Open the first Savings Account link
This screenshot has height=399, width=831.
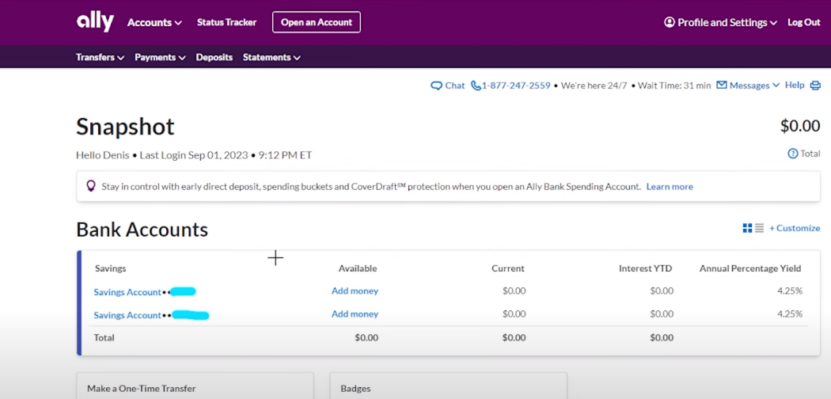[x=127, y=292]
